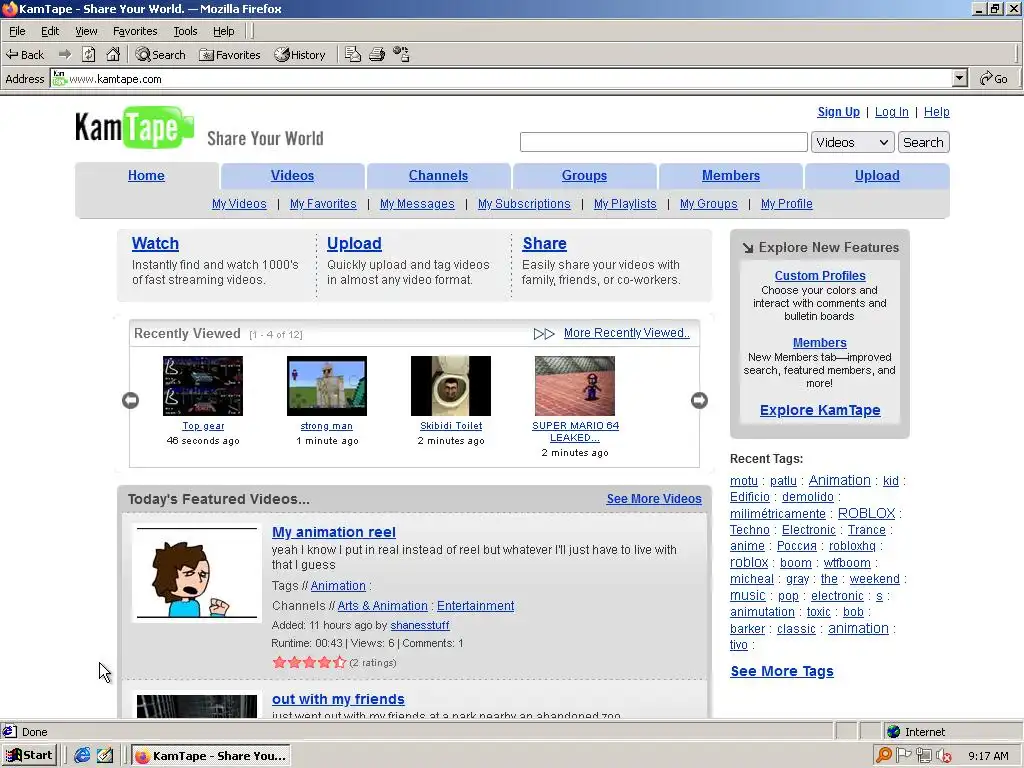Click the double-arrow icon beside More Recently Viewed
The image size is (1024, 768).
544,334
